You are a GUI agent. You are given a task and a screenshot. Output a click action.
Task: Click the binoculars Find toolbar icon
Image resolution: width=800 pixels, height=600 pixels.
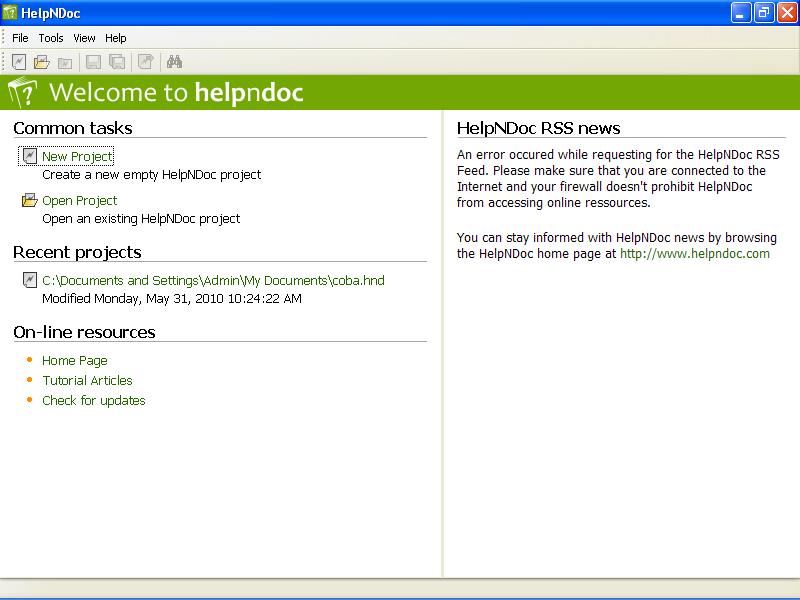(x=174, y=62)
